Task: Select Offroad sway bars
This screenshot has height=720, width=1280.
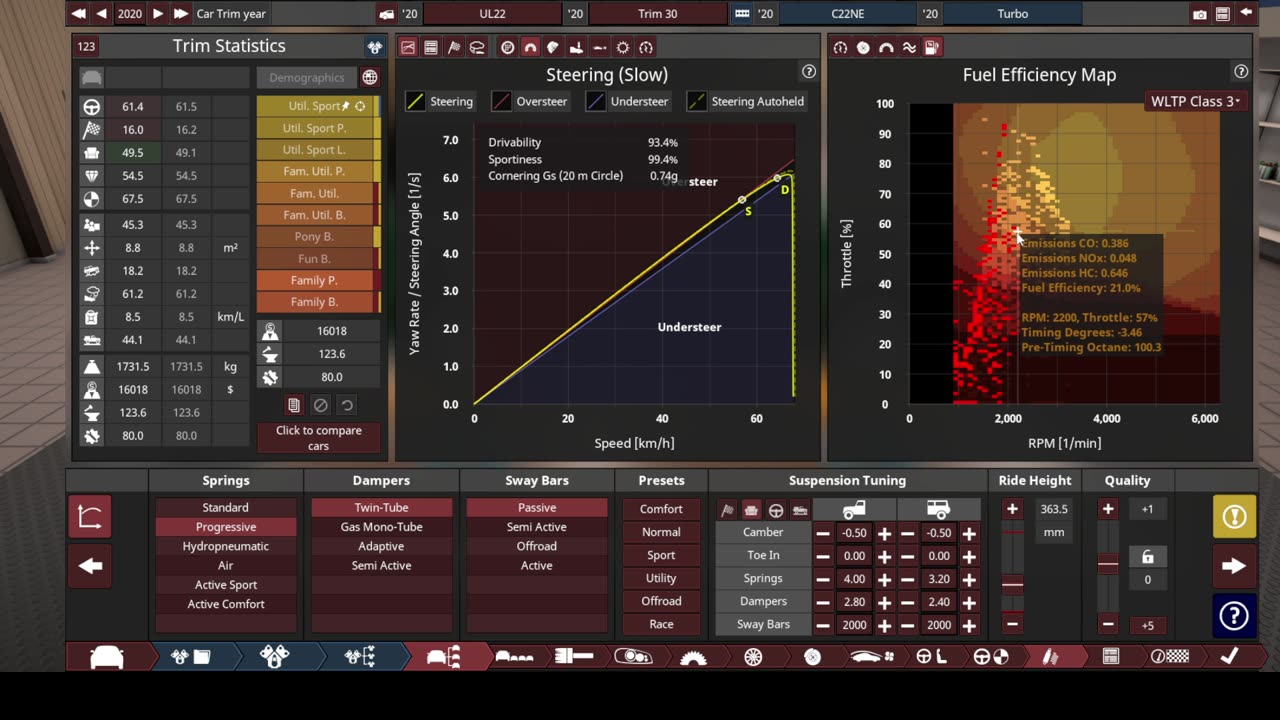Action: [537, 546]
